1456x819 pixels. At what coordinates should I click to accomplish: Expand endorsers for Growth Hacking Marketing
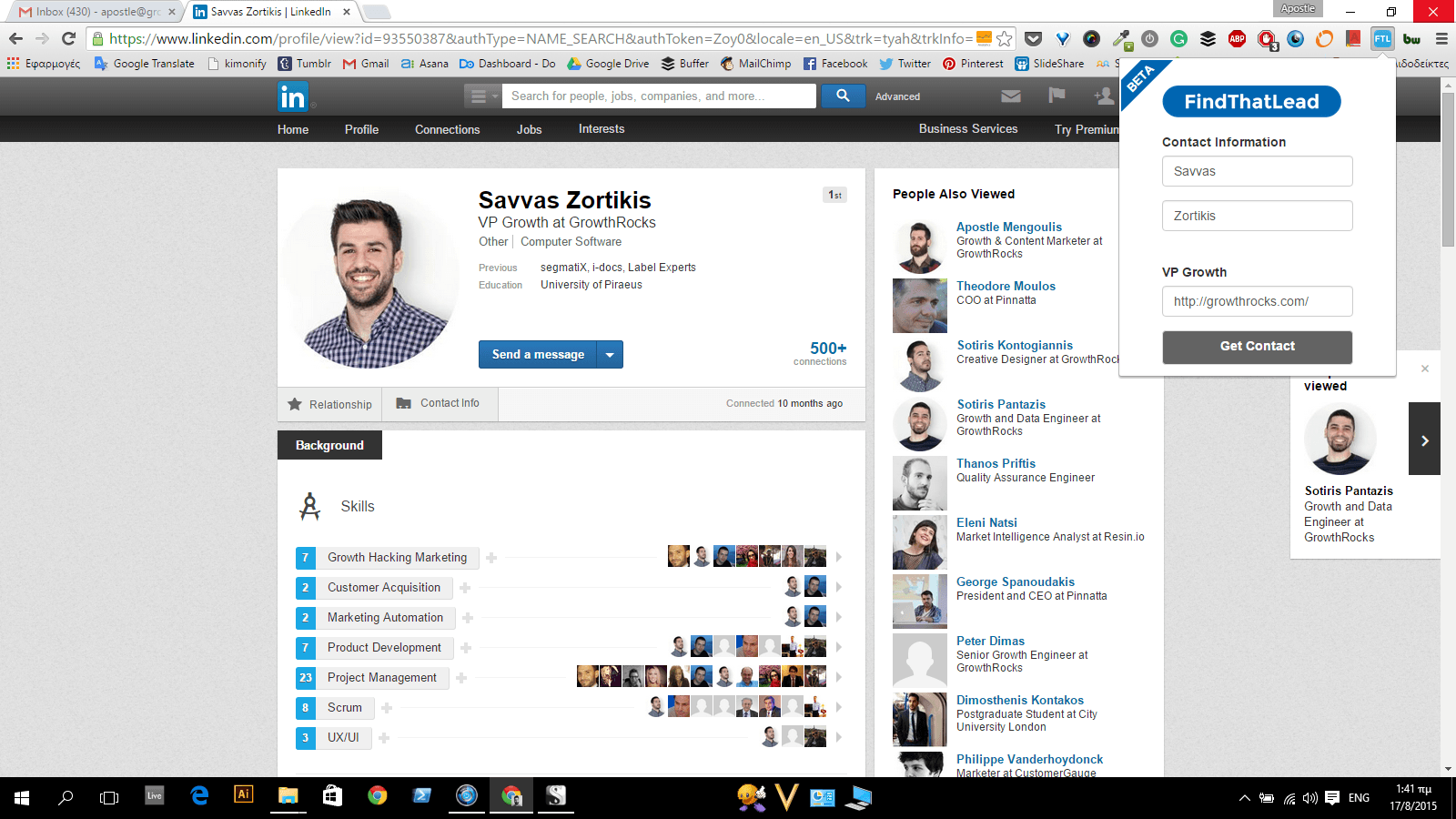click(x=839, y=557)
